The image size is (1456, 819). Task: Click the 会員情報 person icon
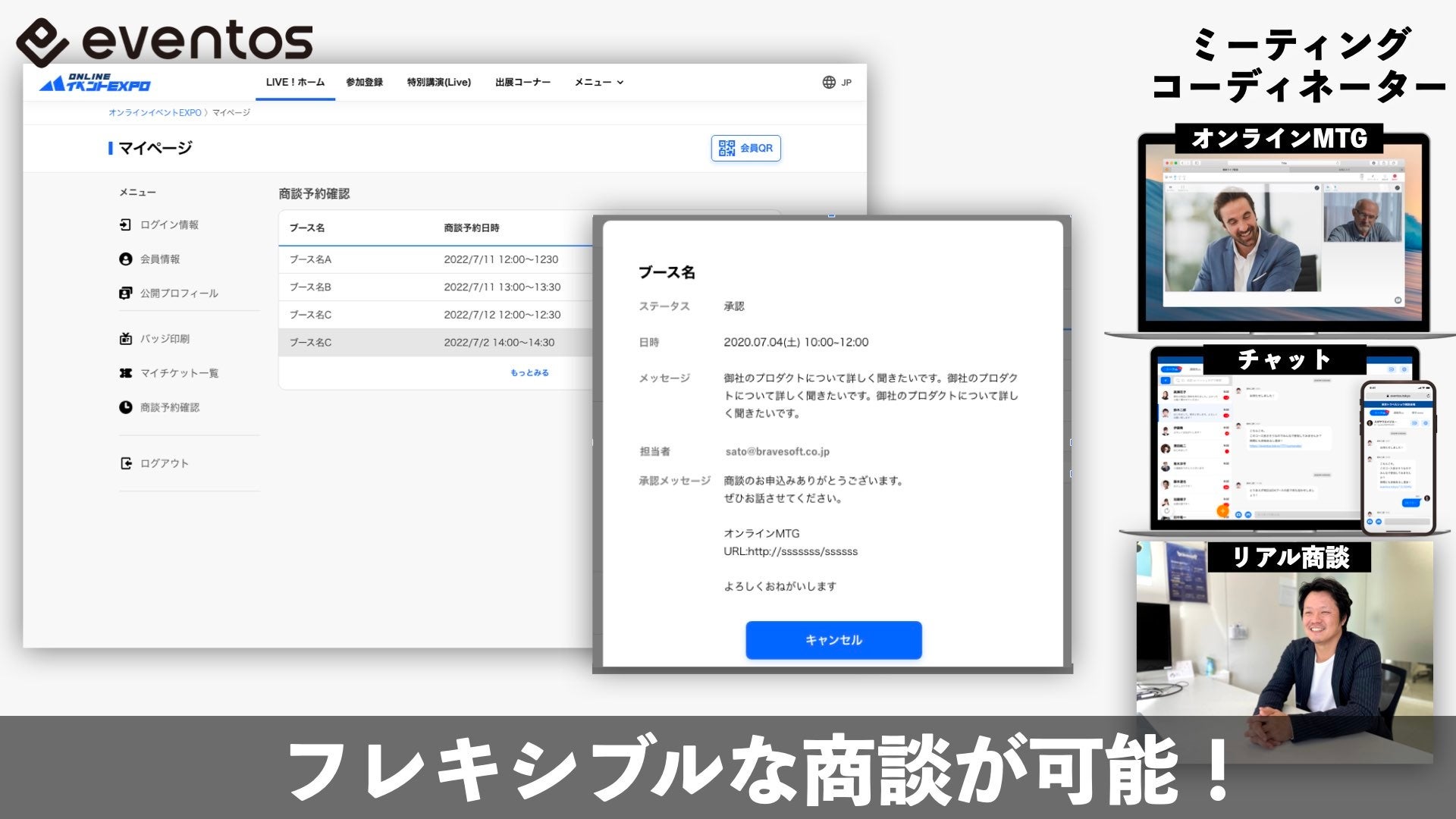[x=126, y=259]
